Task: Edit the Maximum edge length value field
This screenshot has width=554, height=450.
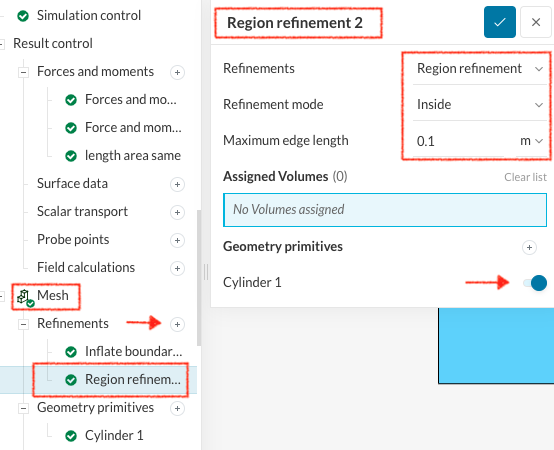Action: click(x=459, y=141)
